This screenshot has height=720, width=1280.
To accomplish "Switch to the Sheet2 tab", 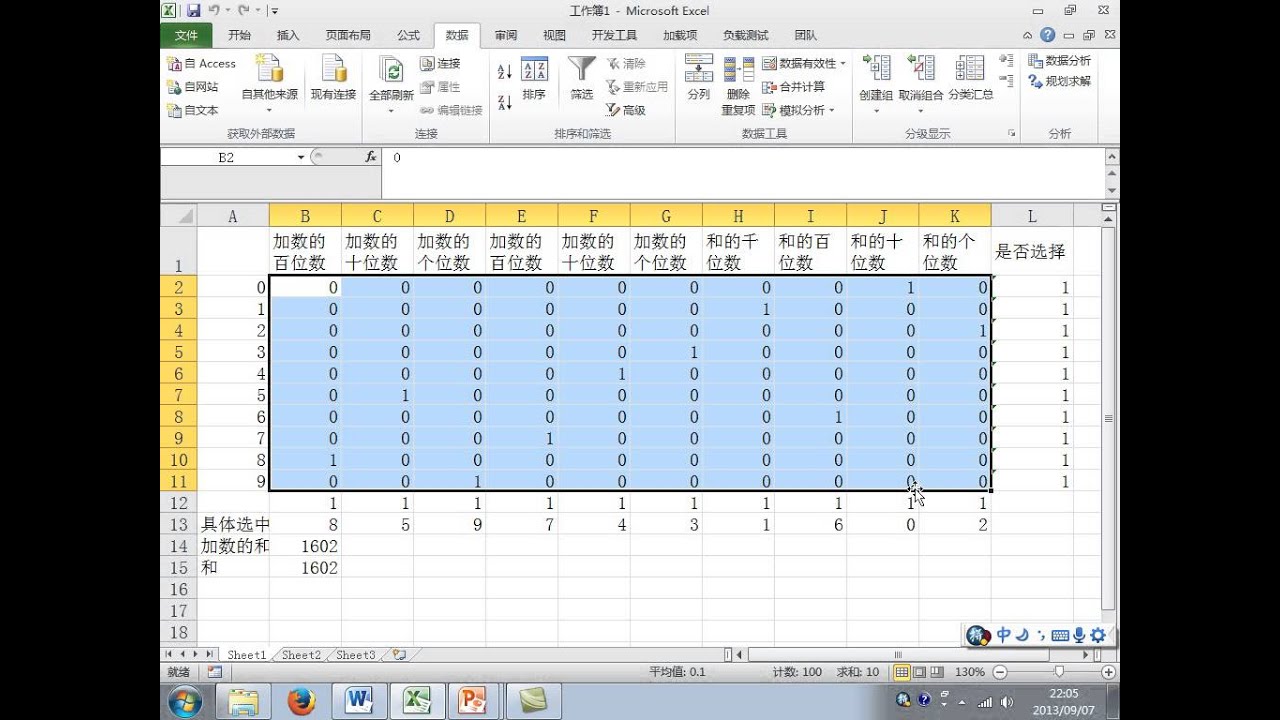I will coord(301,655).
